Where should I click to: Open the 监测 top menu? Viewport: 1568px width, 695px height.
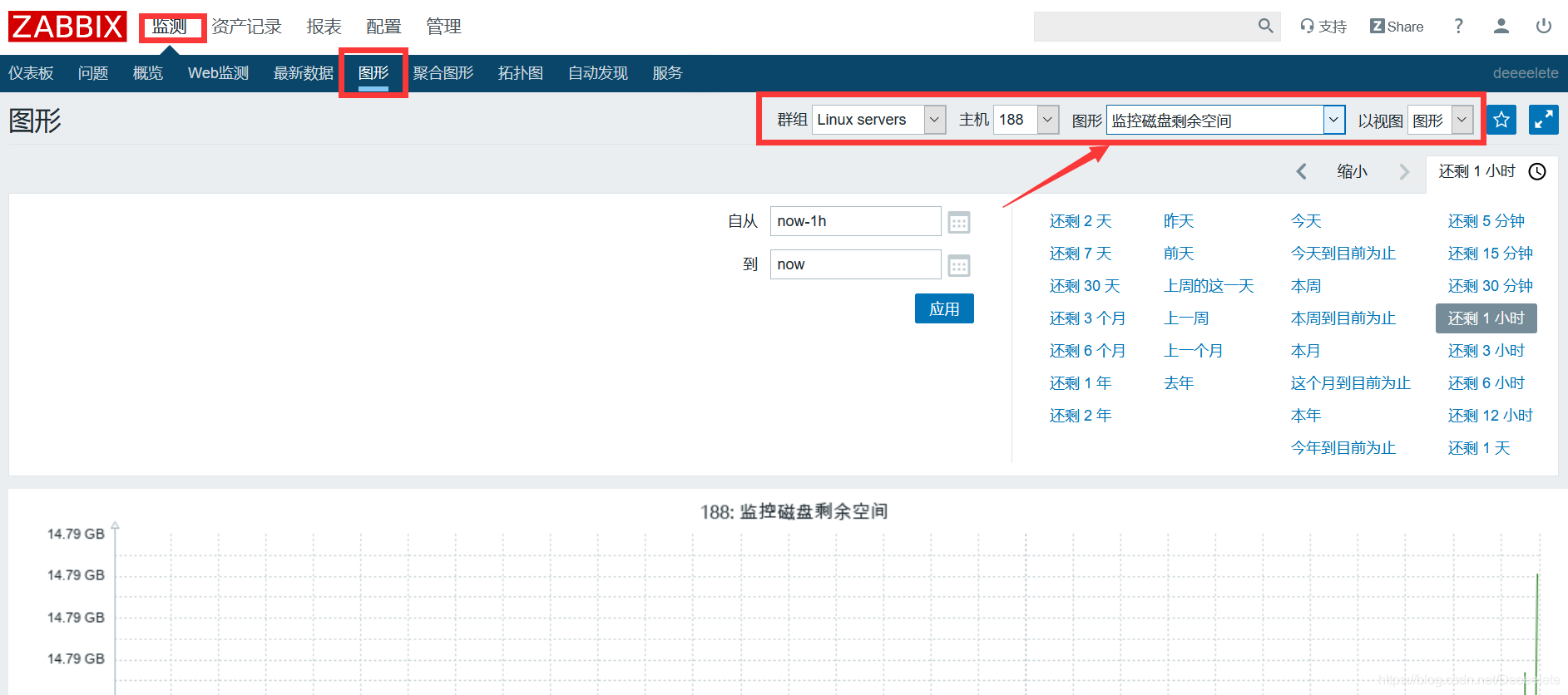coord(170,27)
